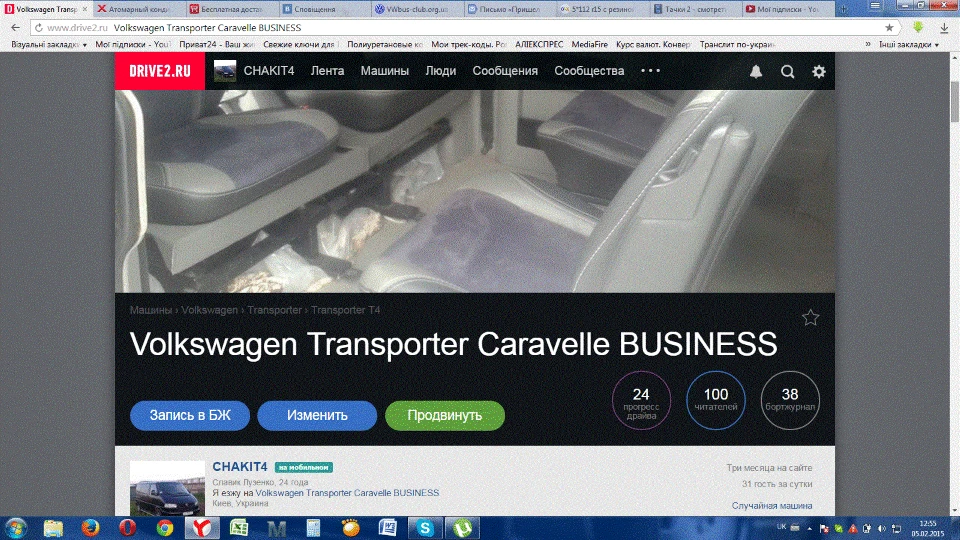Open settings gear icon in site header
960x540 pixels.
tap(819, 72)
